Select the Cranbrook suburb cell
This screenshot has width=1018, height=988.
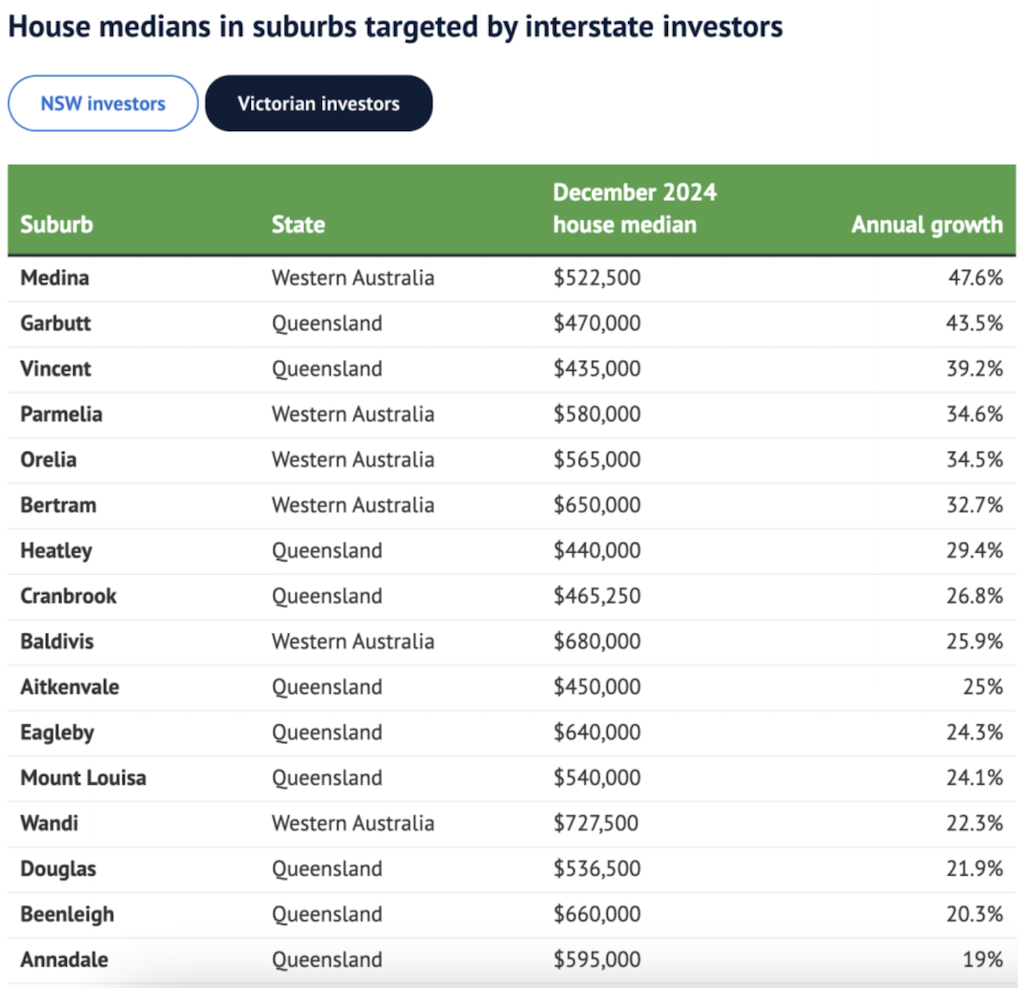[68, 596]
